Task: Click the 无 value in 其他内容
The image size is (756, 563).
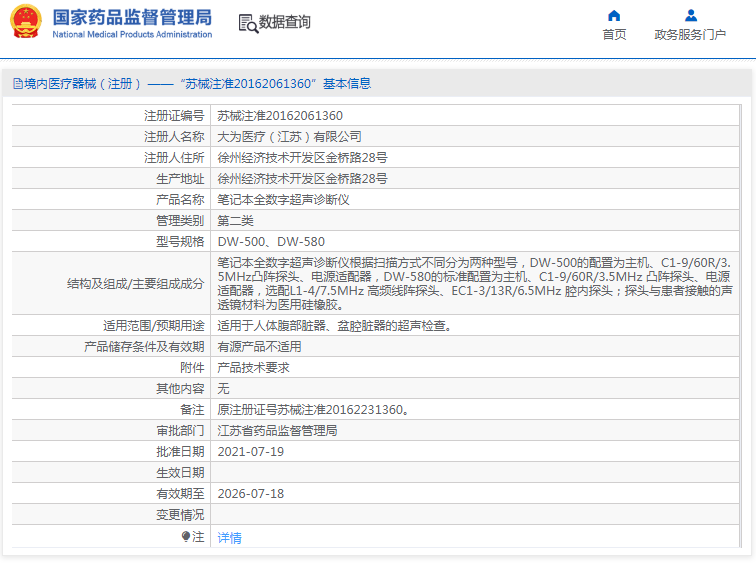Action: (x=223, y=389)
